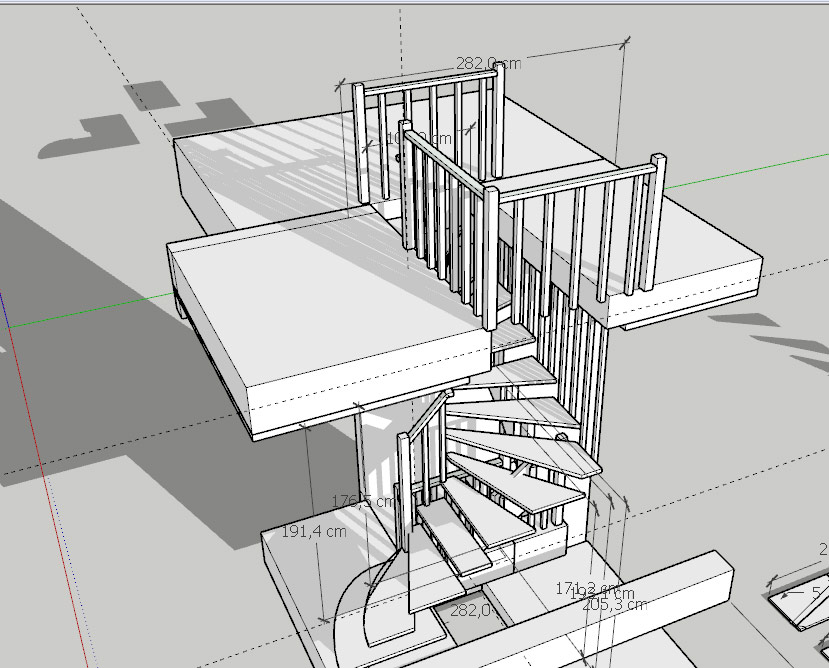Select top face of the front-left floor slab
The width and height of the screenshot is (829, 668).
[x=320, y=300]
